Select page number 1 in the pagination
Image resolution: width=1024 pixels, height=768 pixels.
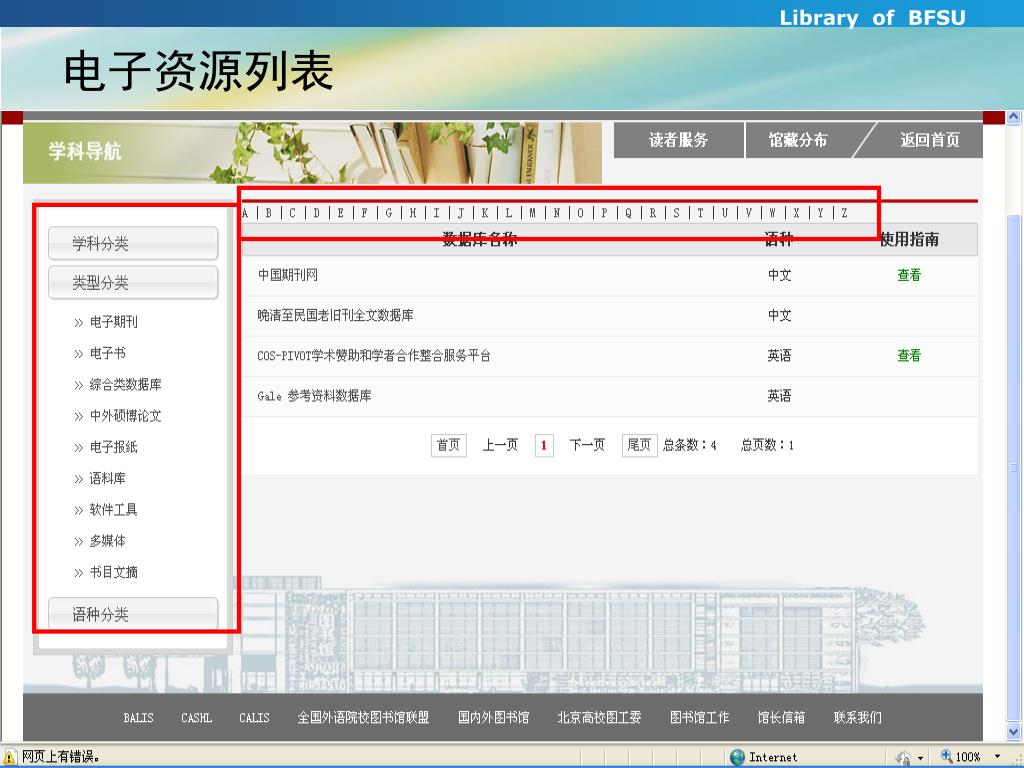[x=544, y=445]
